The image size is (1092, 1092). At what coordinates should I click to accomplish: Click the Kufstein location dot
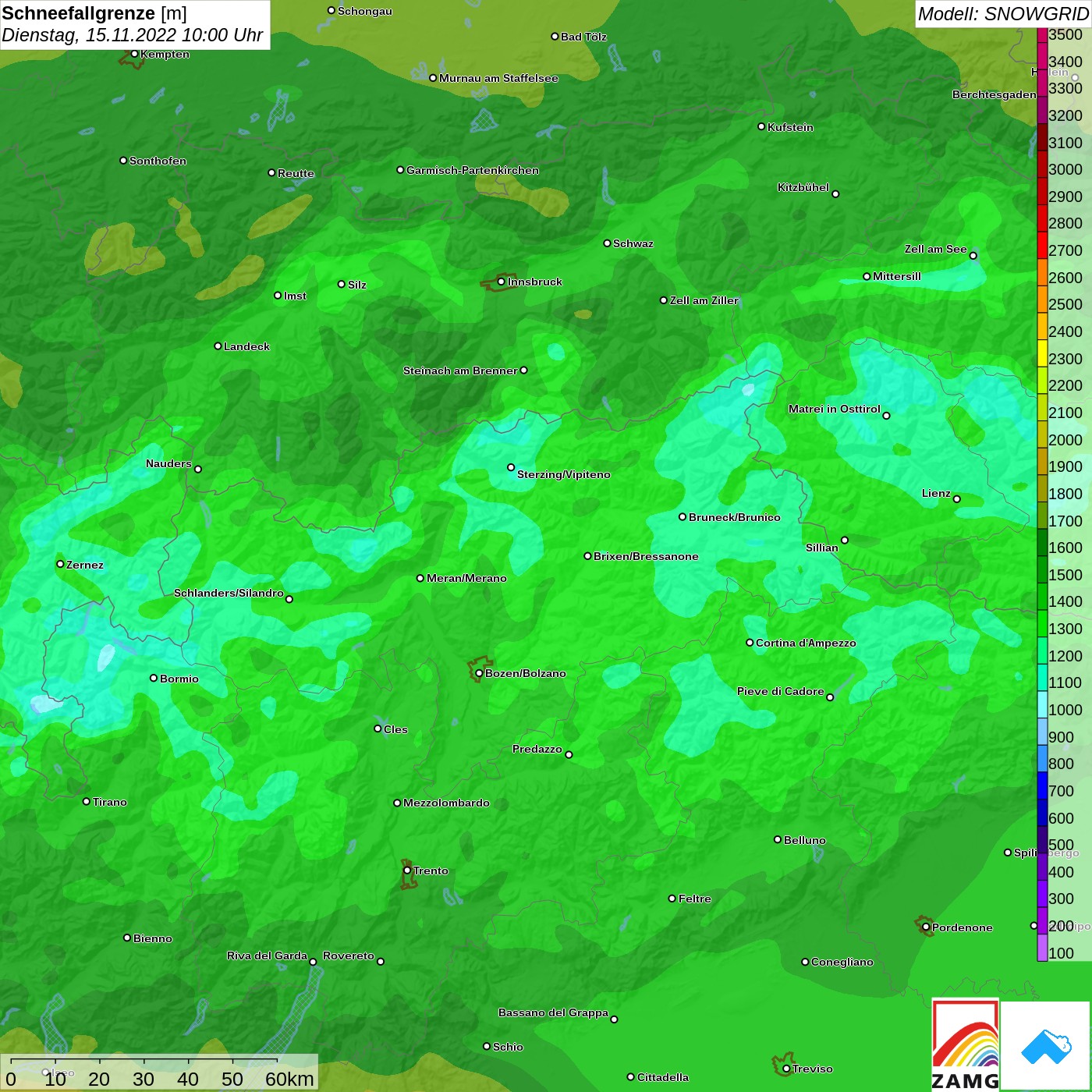pos(761,126)
